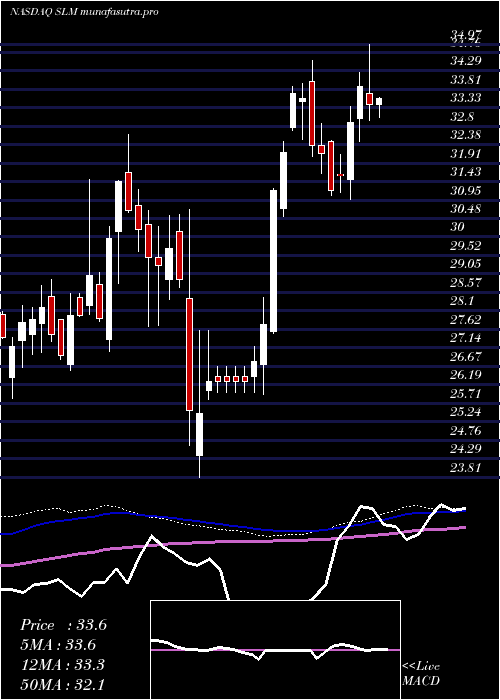Click the 5MA : 33.6 readout
Screen dimensions: 500x700
click(x=58, y=645)
